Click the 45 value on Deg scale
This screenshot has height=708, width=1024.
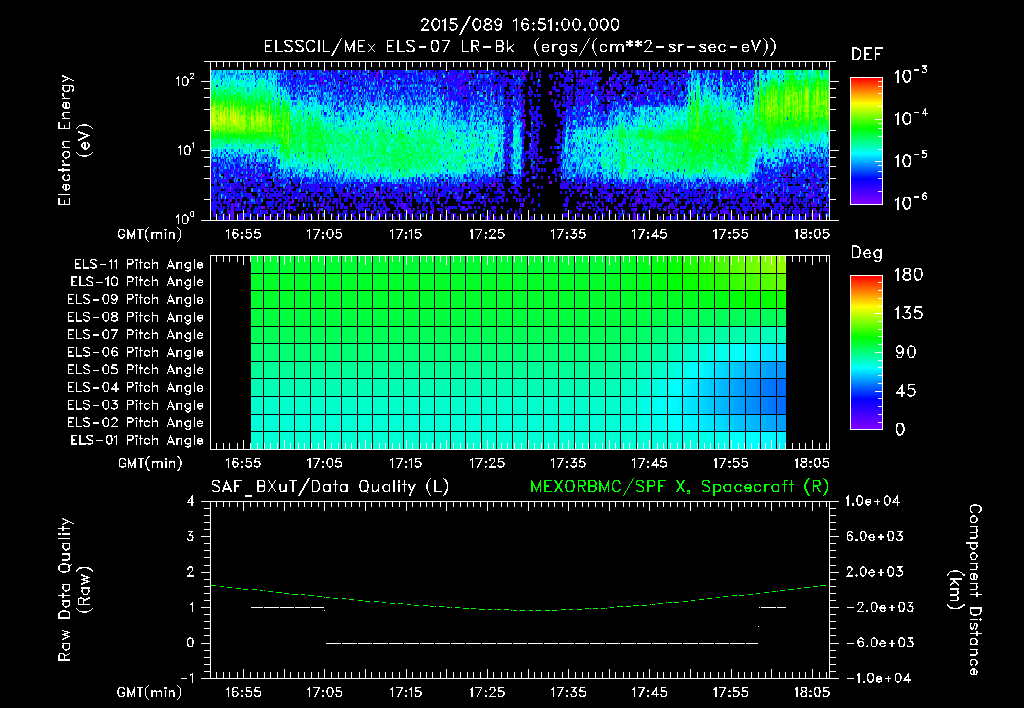point(905,391)
